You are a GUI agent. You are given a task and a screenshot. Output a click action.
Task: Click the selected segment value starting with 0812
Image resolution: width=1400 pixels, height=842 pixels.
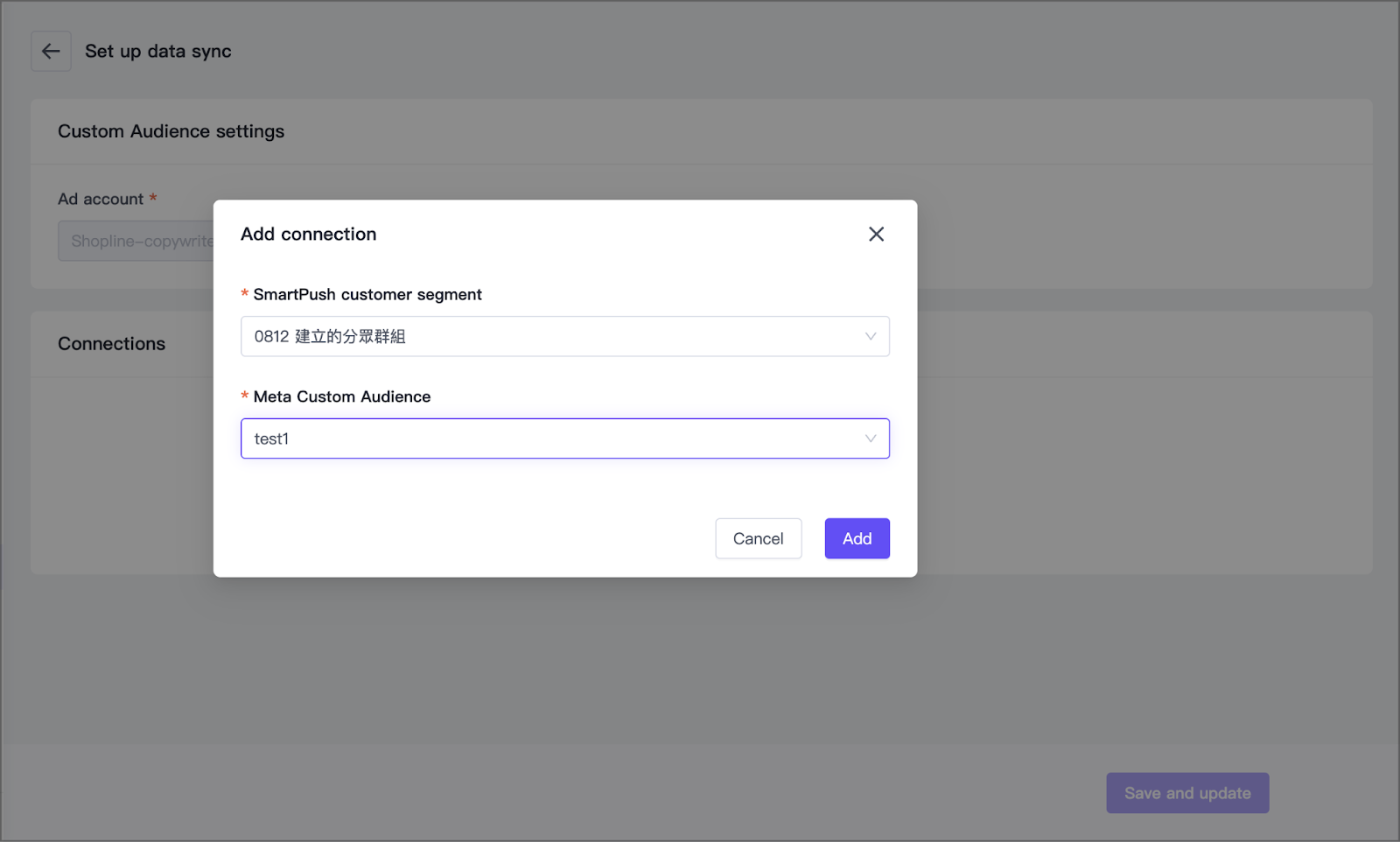(x=330, y=337)
